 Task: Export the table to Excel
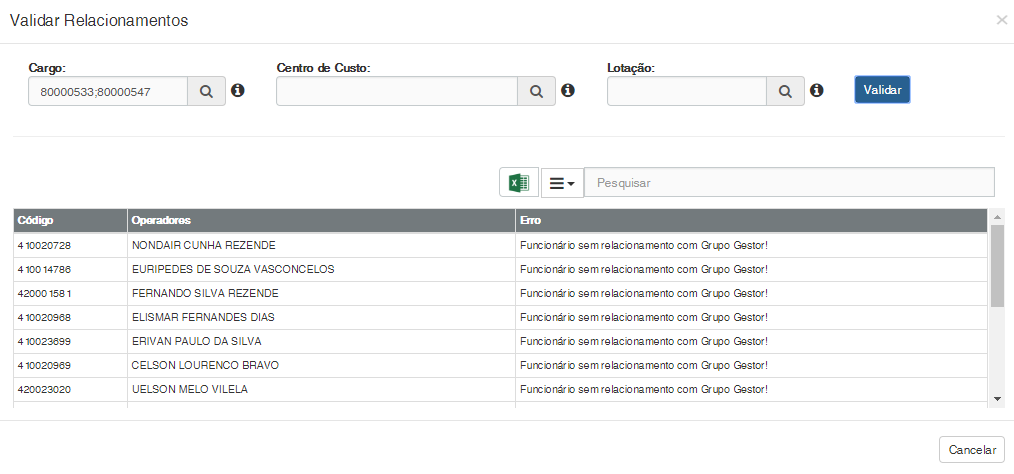click(x=519, y=182)
